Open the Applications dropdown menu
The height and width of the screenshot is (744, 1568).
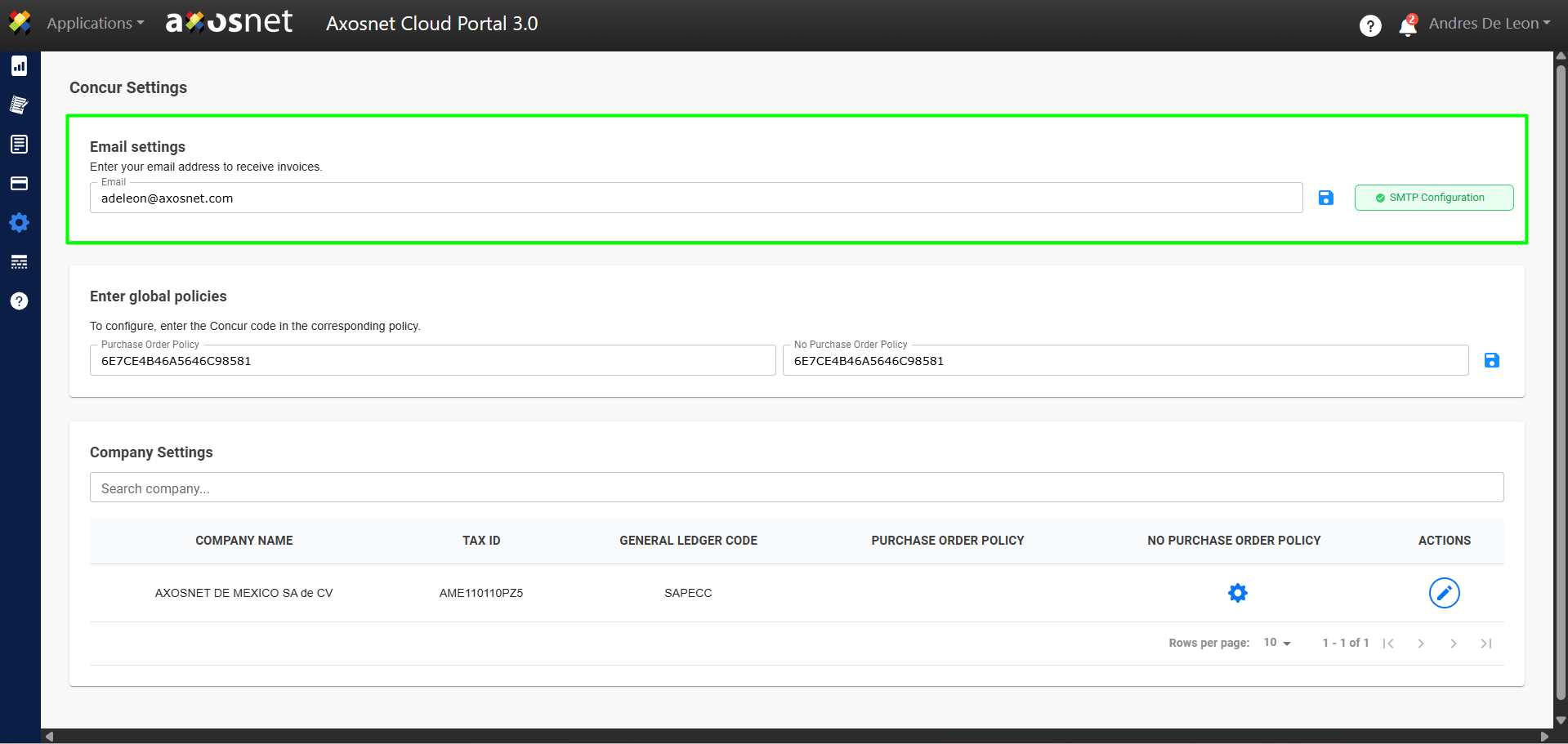point(96,24)
